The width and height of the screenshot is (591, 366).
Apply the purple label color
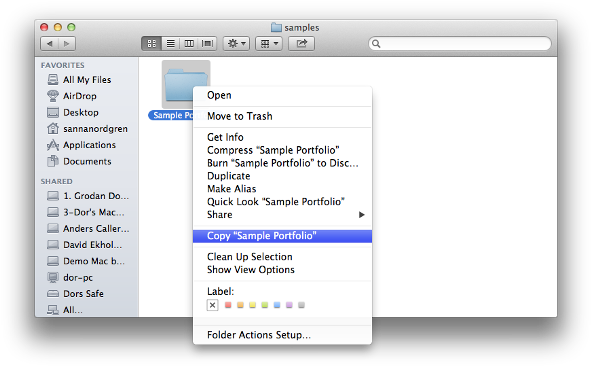tap(289, 305)
